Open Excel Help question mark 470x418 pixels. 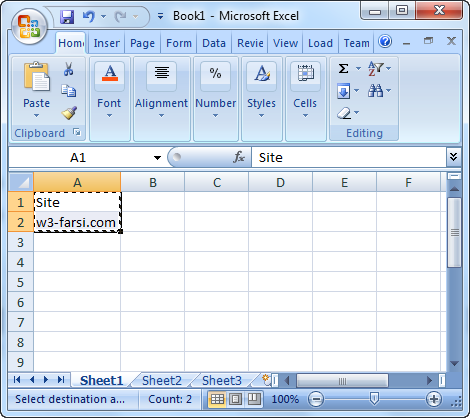(385, 42)
